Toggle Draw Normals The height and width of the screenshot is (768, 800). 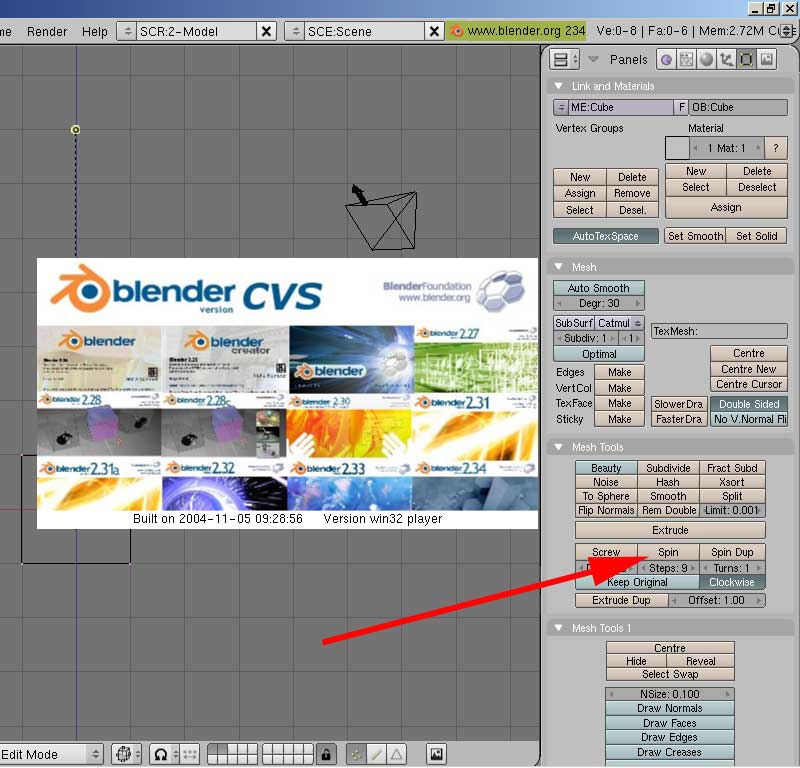click(669, 708)
